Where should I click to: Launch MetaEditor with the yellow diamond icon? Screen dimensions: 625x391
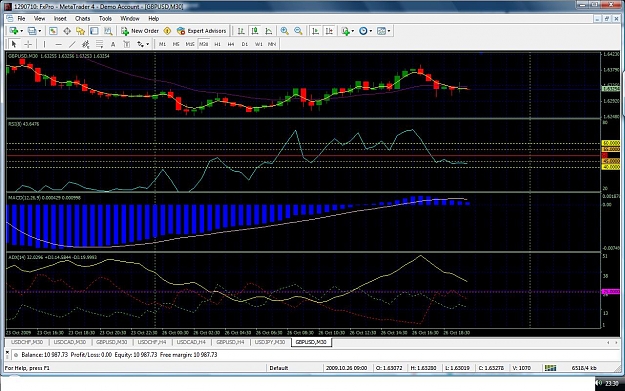coord(167,31)
